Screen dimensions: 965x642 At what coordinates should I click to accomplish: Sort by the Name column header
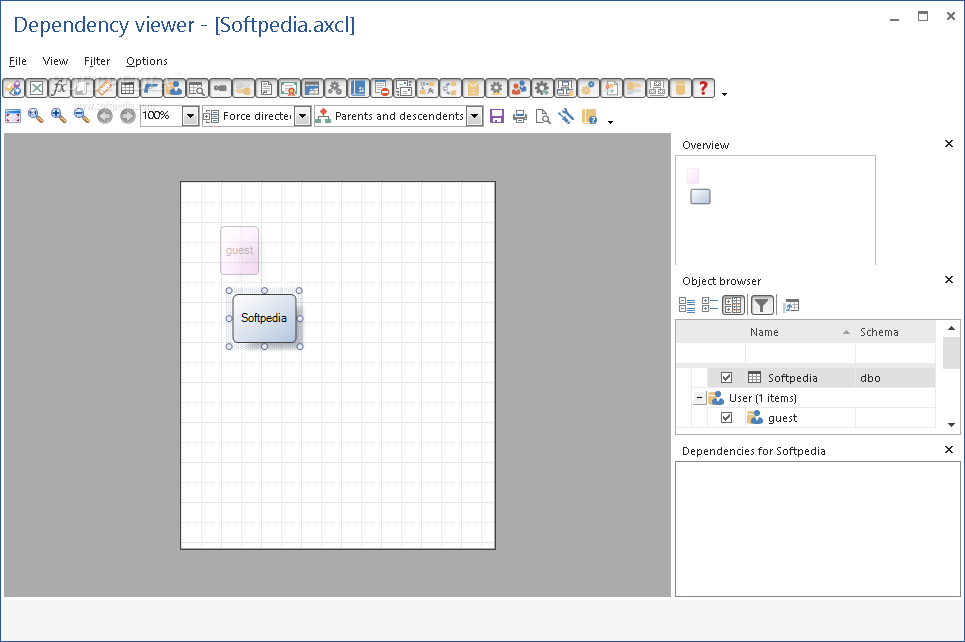point(799,332)
